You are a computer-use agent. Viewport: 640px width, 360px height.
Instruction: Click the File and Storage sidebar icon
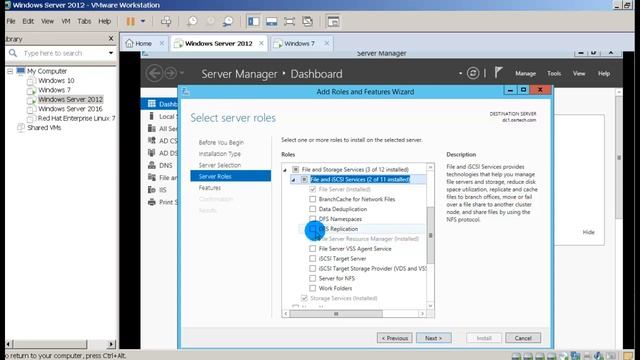pos(151,177)
